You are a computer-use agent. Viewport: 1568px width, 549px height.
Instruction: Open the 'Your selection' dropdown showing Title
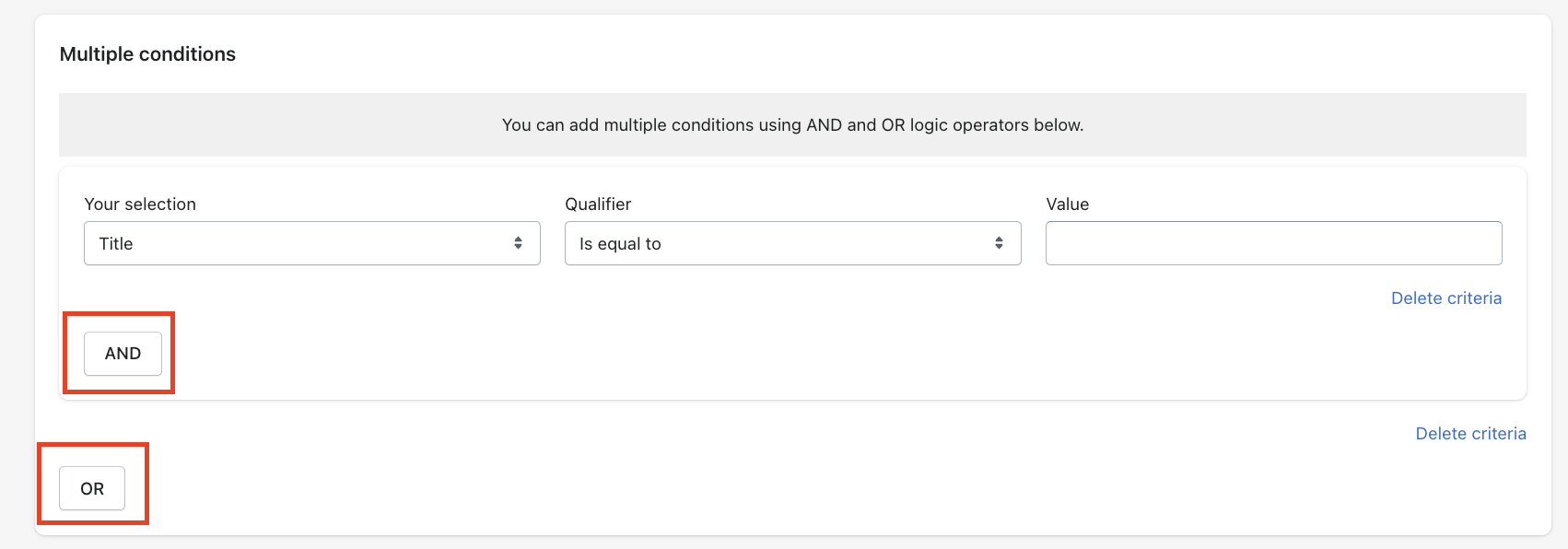(311, 243)
